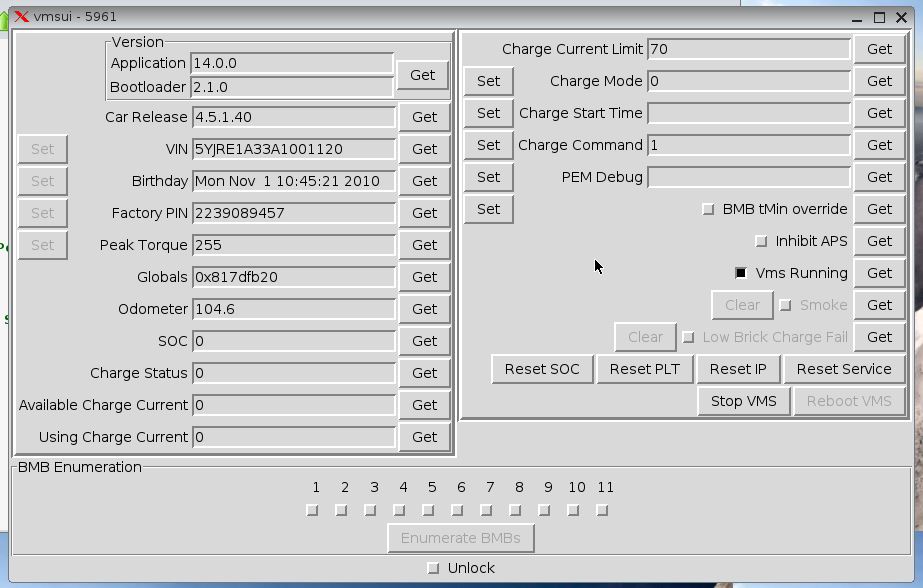Click the Stop VMS button

point(743,401)
